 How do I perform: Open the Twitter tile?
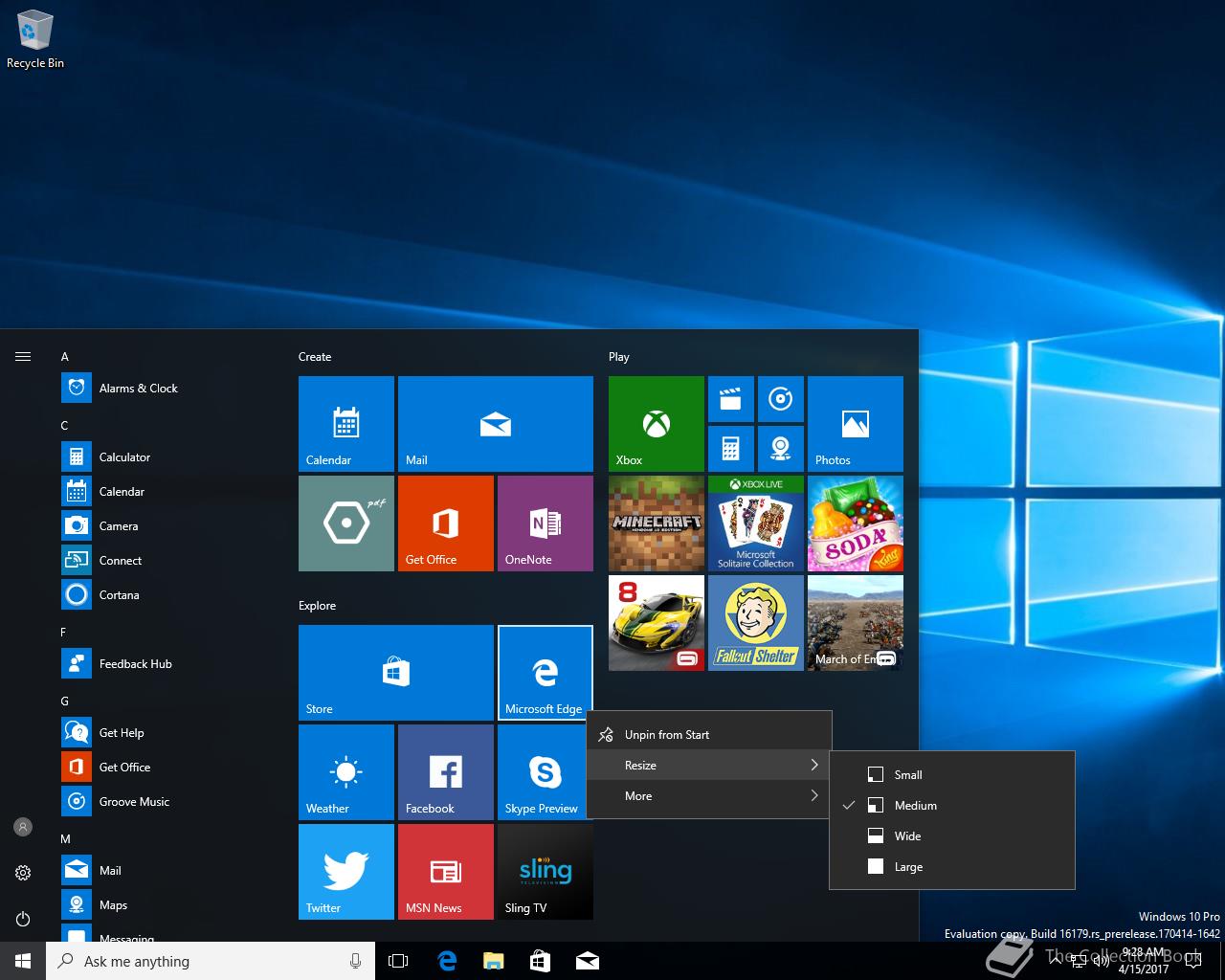coord(346,872)
